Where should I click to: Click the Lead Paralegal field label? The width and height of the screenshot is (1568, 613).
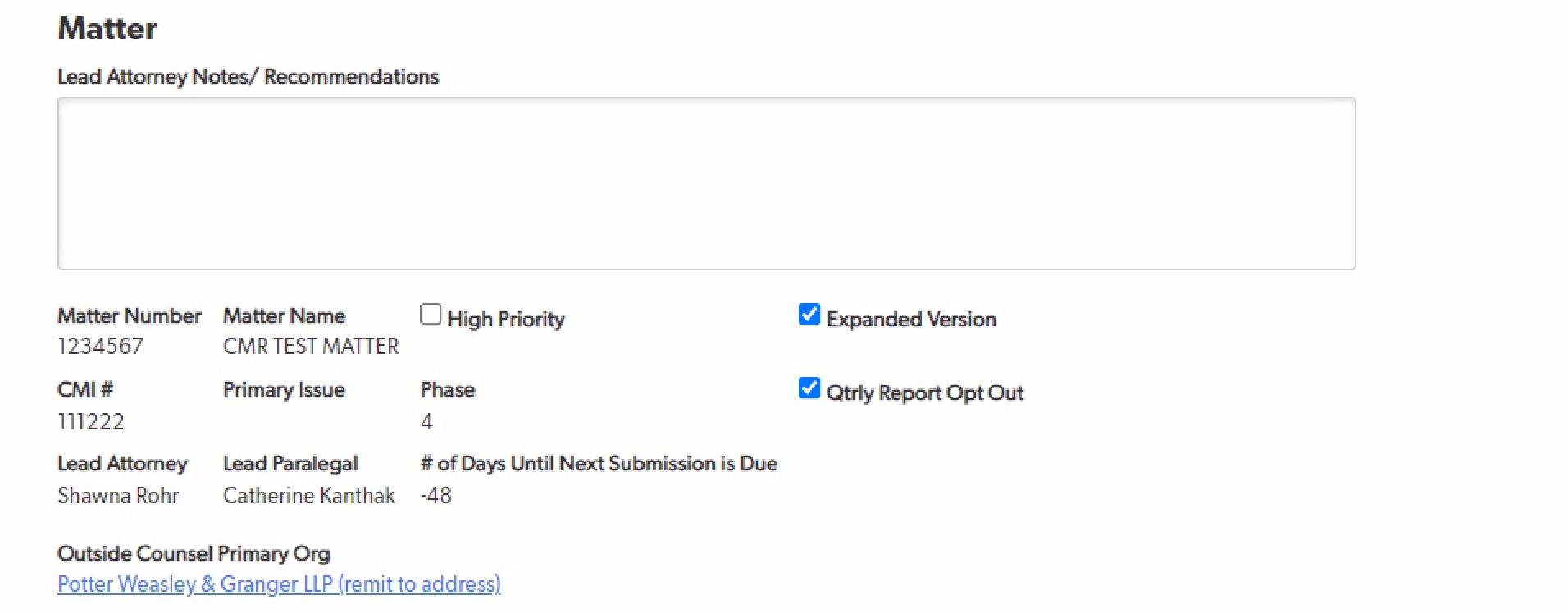(x=290, y=464)
